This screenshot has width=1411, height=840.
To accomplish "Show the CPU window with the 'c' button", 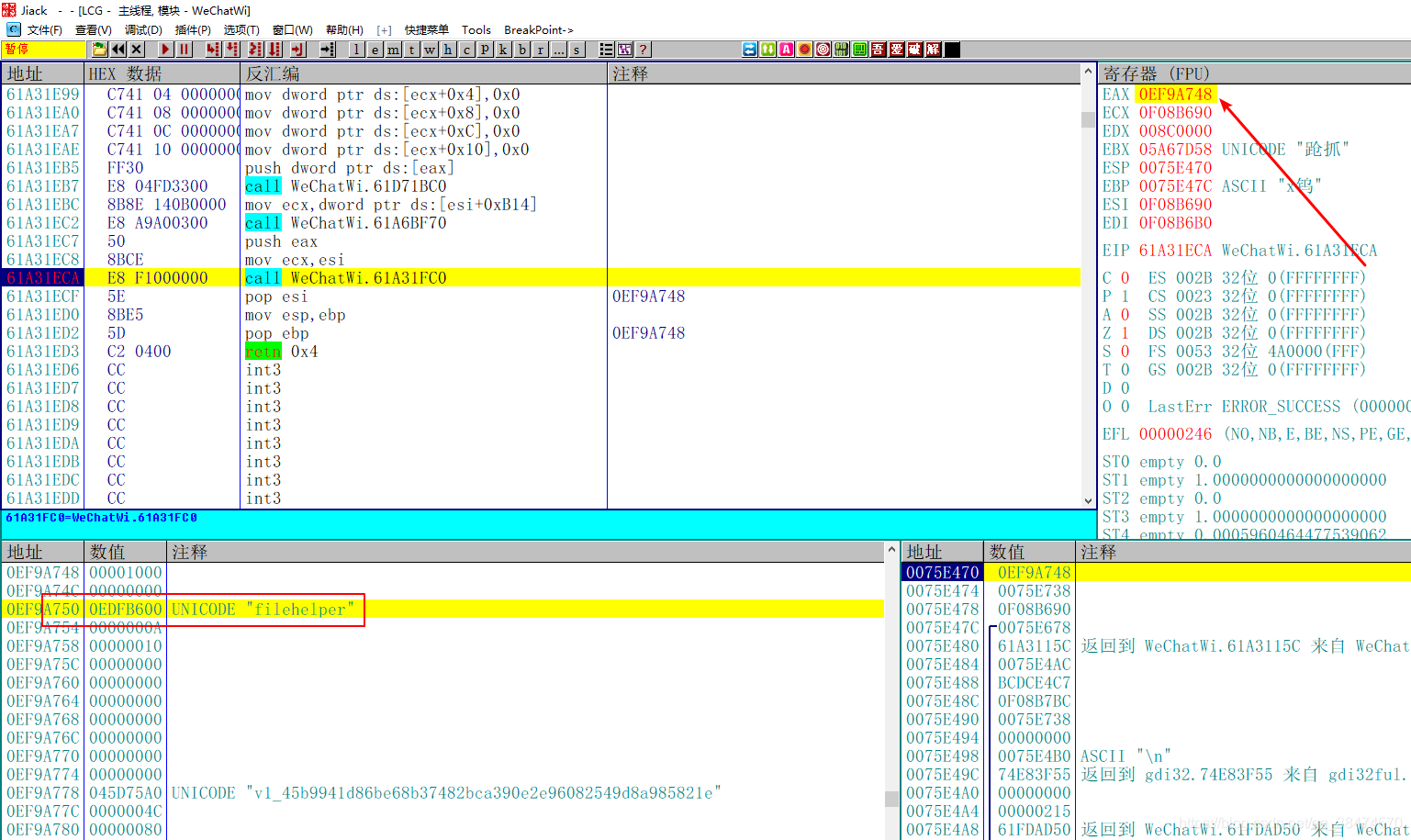I will click(x=466, y=50).
